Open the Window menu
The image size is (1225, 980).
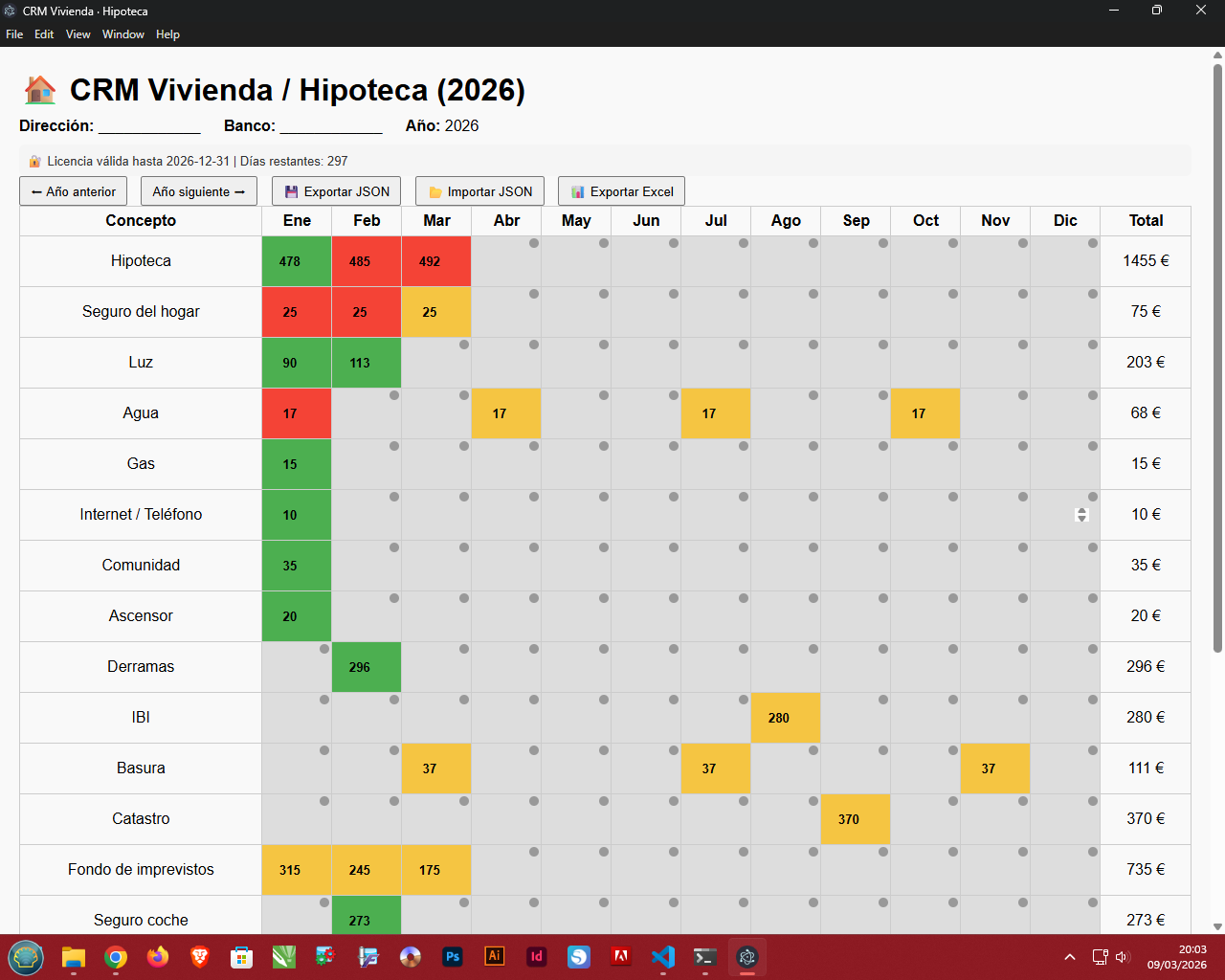tap(123, 34)
